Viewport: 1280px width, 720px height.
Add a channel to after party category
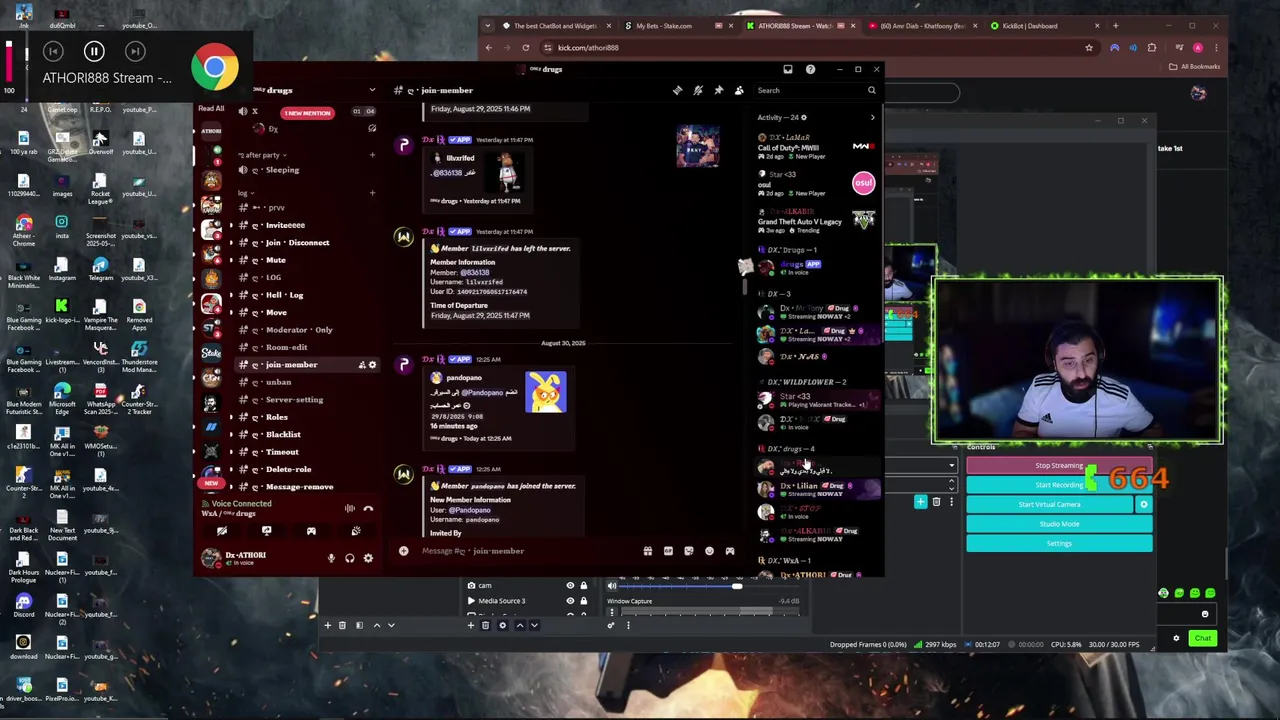click(x=372, y=155)
